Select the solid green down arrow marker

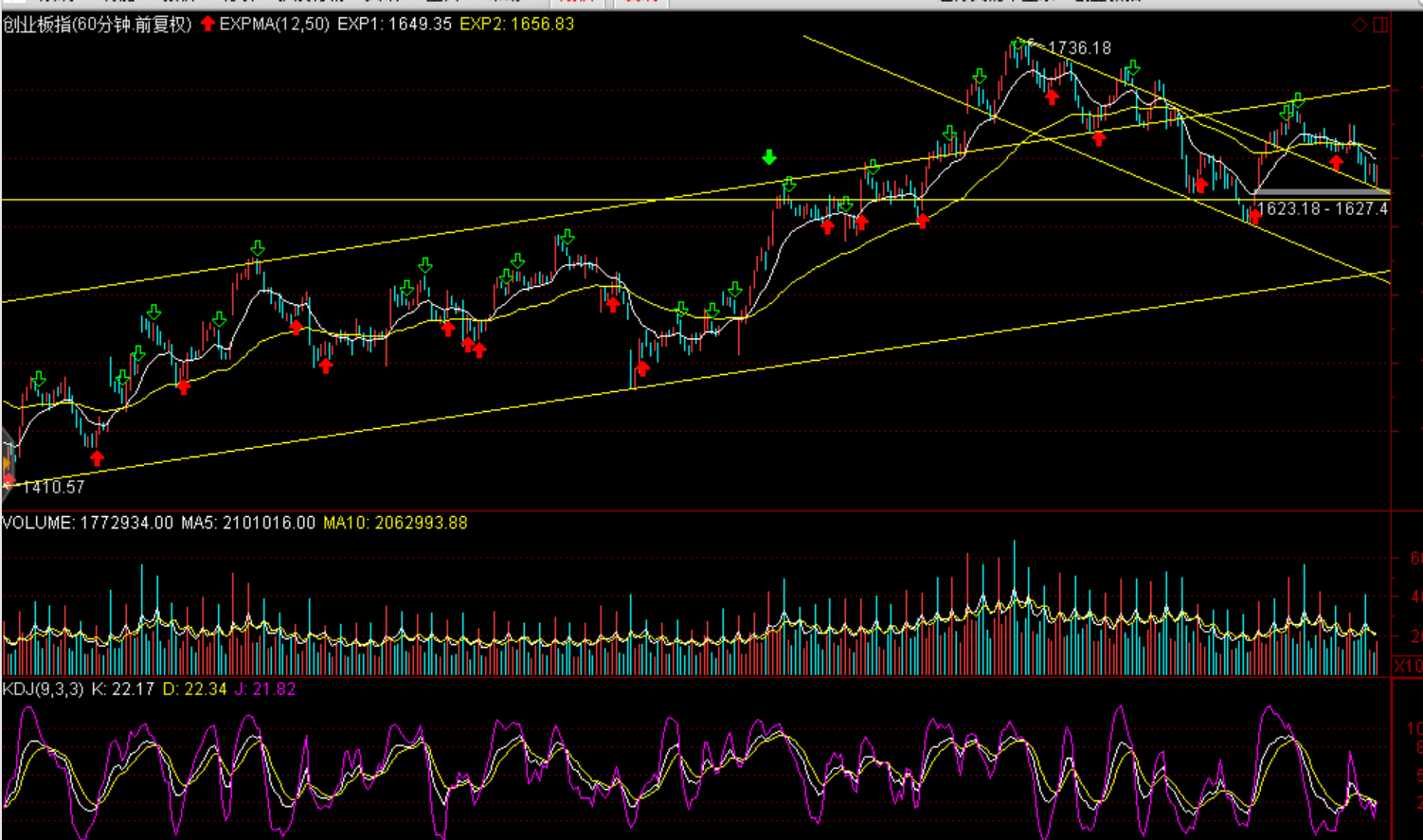click(x=769, y=157)
